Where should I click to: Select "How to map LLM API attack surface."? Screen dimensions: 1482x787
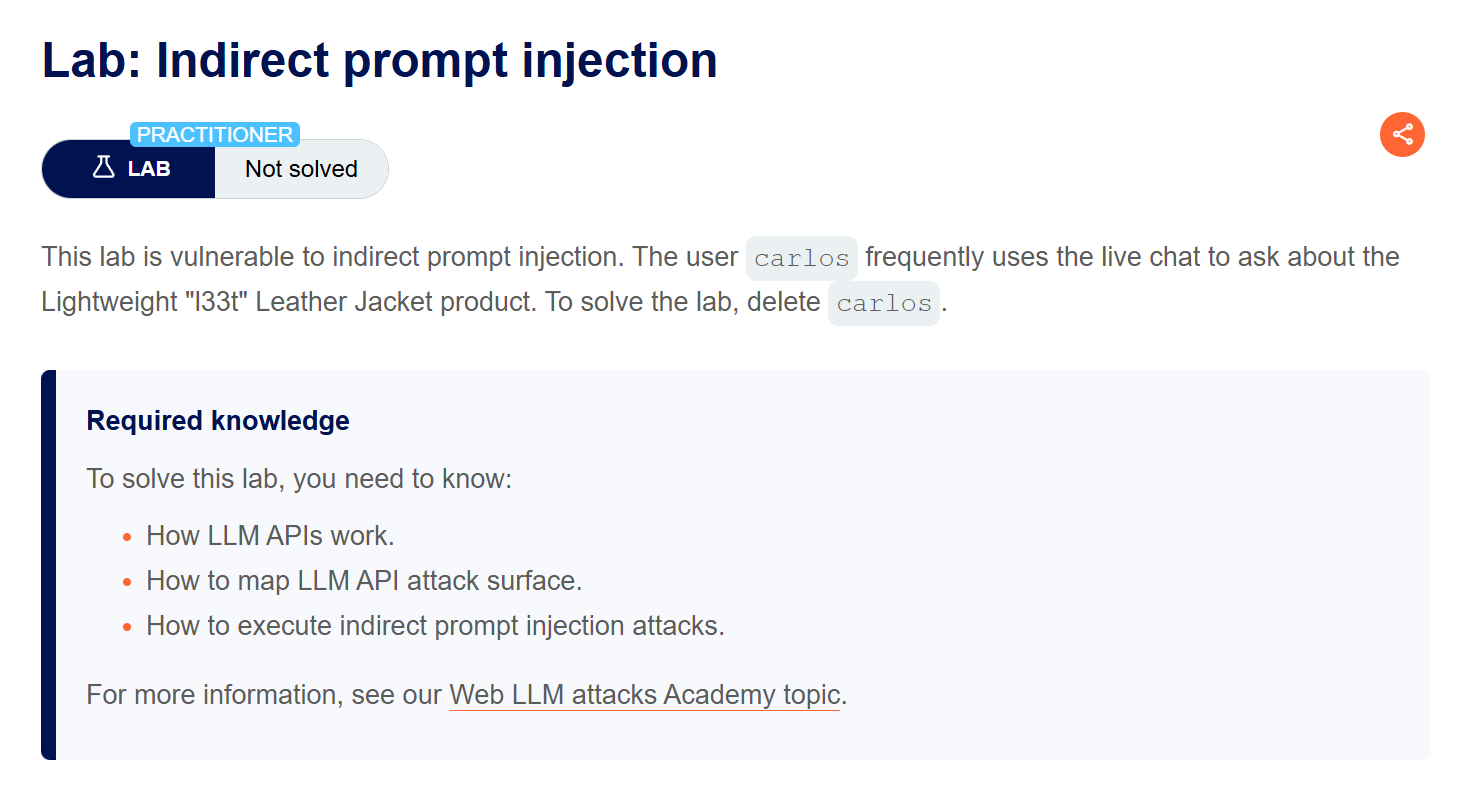click(x=364, y=580)
